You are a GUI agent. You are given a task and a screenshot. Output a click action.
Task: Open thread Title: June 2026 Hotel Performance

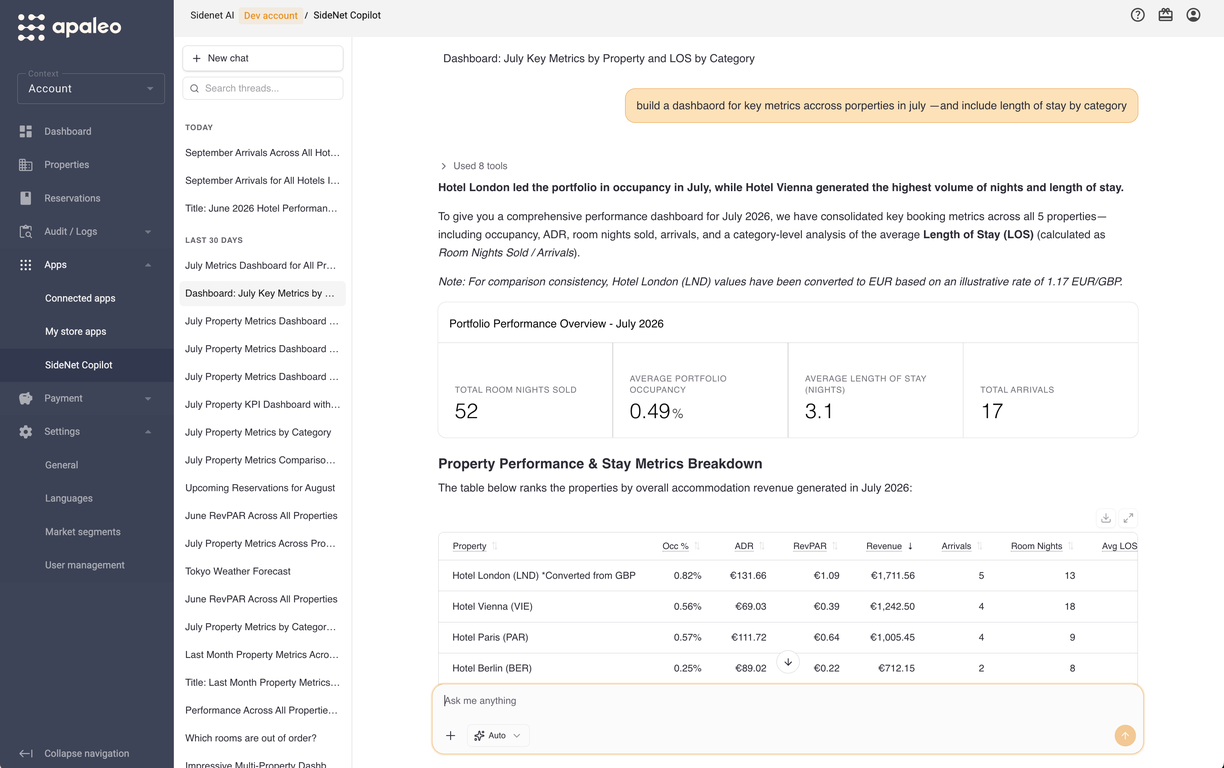(x=262, y=208)
